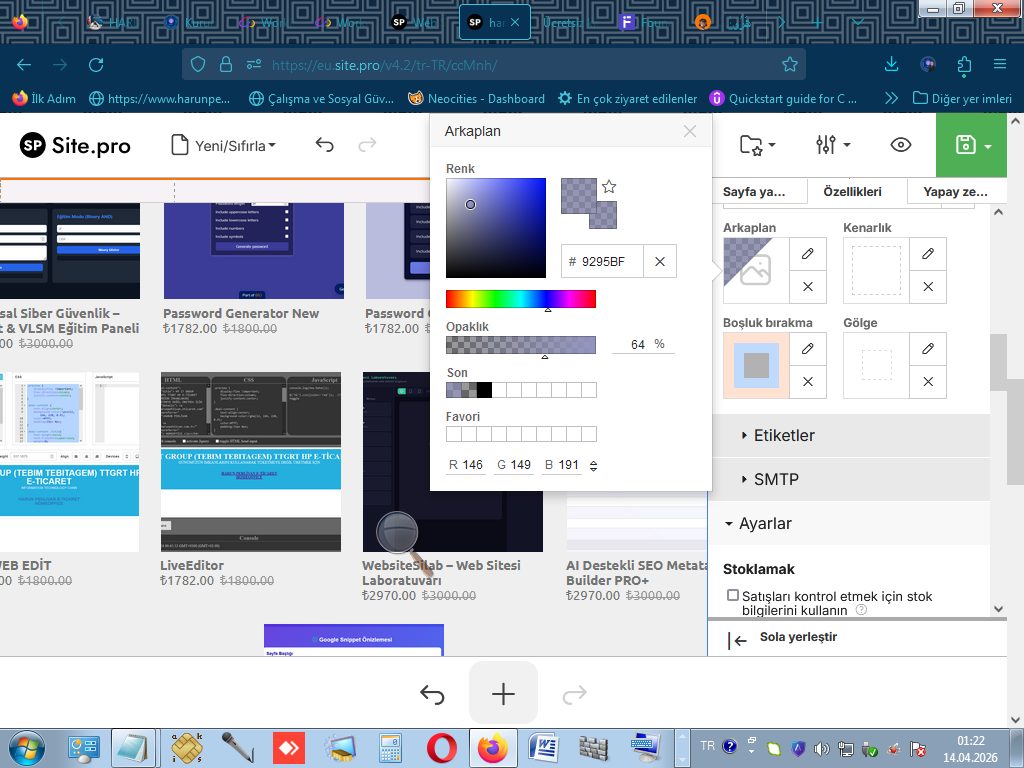Edit Gölge with the pencil icon
1024x768 pixels.
pos(928,348)
